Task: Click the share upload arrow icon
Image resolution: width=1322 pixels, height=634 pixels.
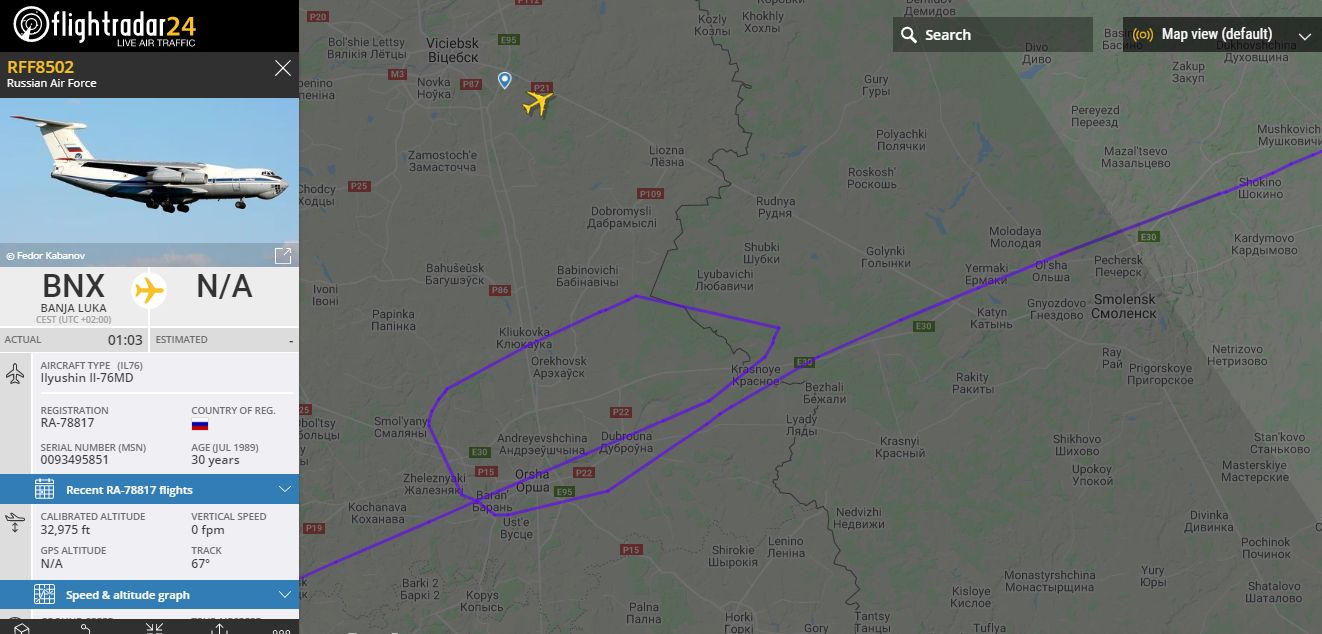Action: coord(219,628)
